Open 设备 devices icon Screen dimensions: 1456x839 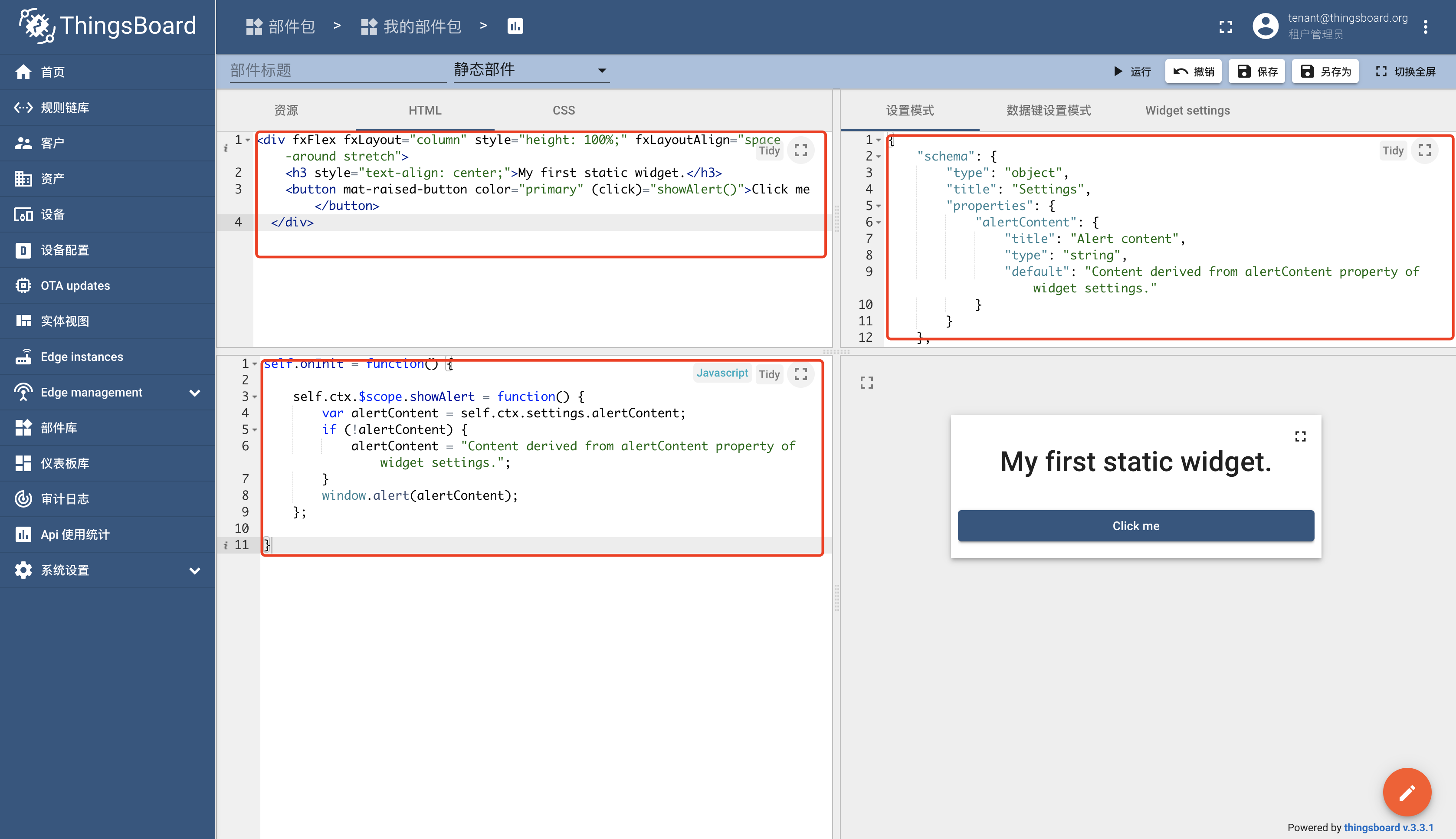tap(23, 214)
